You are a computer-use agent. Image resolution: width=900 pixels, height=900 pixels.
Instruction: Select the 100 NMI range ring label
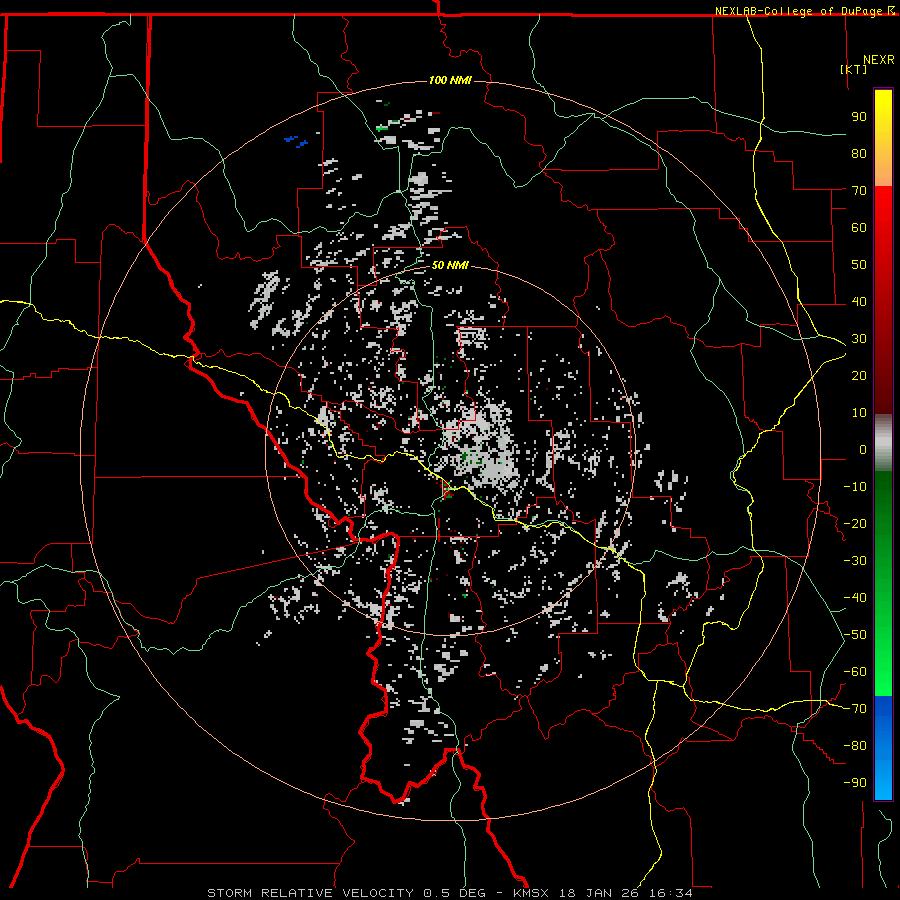pos(450,80)
